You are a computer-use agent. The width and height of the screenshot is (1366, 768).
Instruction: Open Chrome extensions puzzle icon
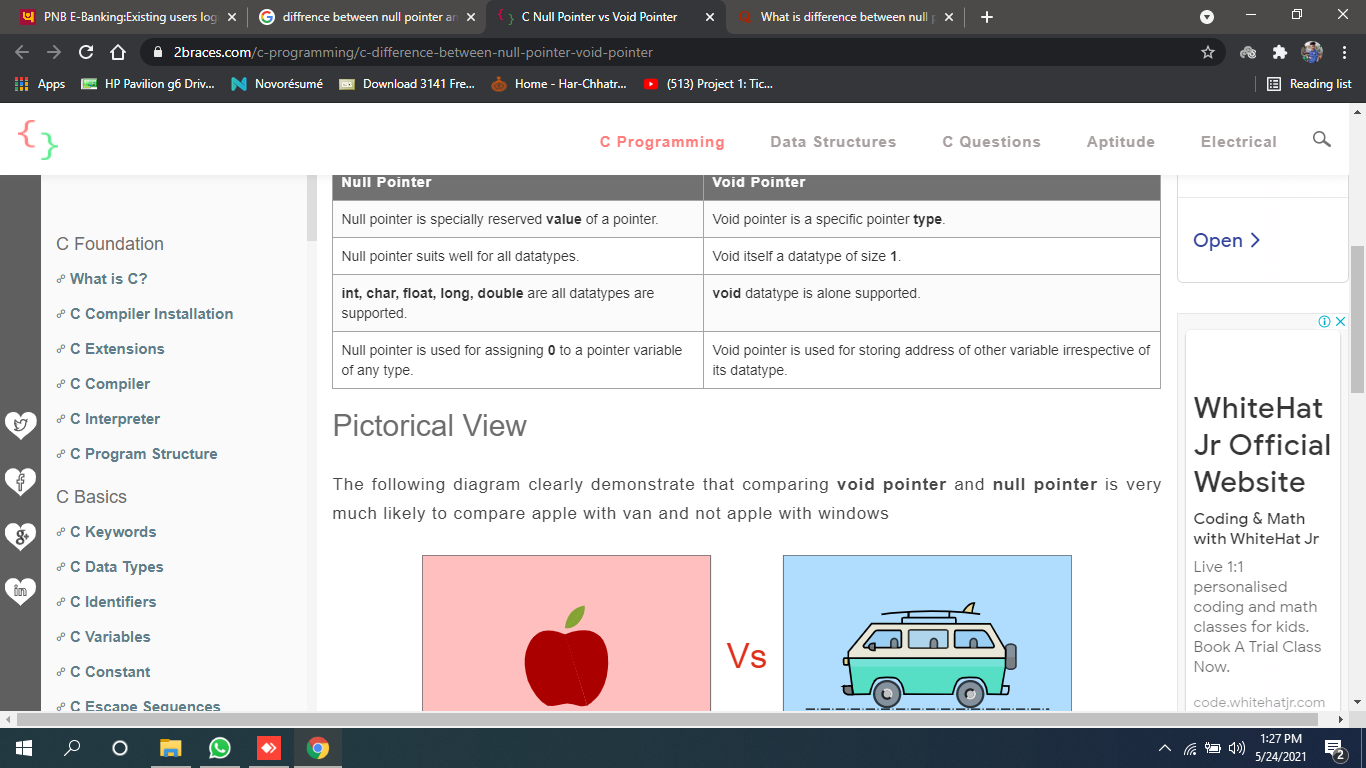(x=1279, y=52)
